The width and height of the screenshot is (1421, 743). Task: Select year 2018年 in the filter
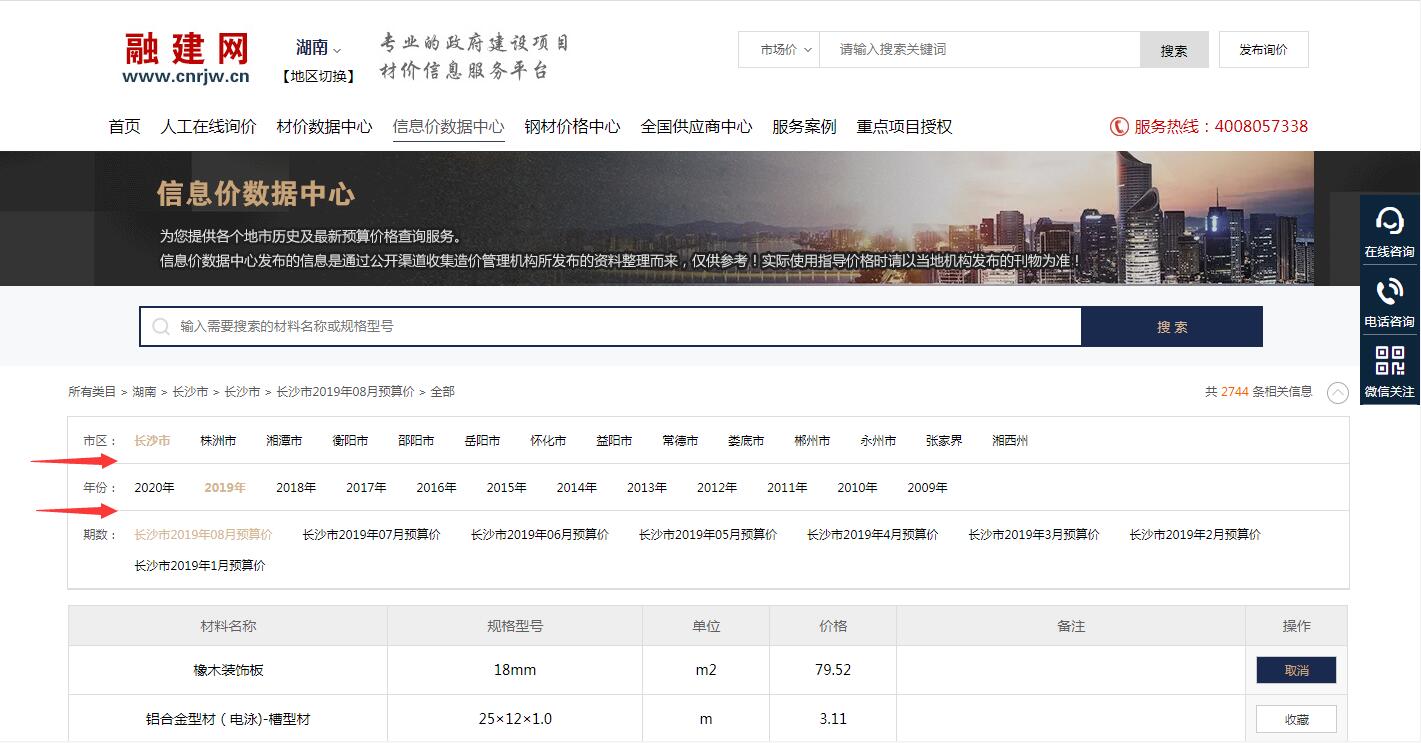(x=294, y=487)
